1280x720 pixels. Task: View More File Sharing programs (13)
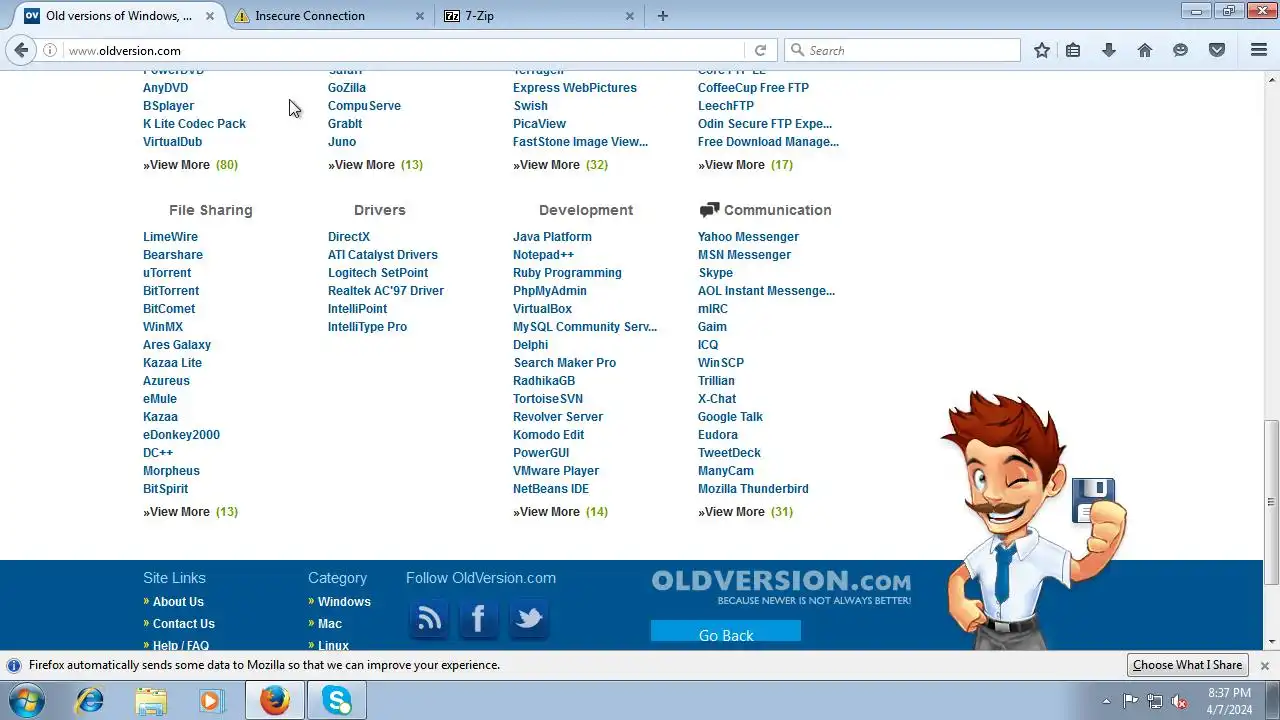[x=190, y=512]
